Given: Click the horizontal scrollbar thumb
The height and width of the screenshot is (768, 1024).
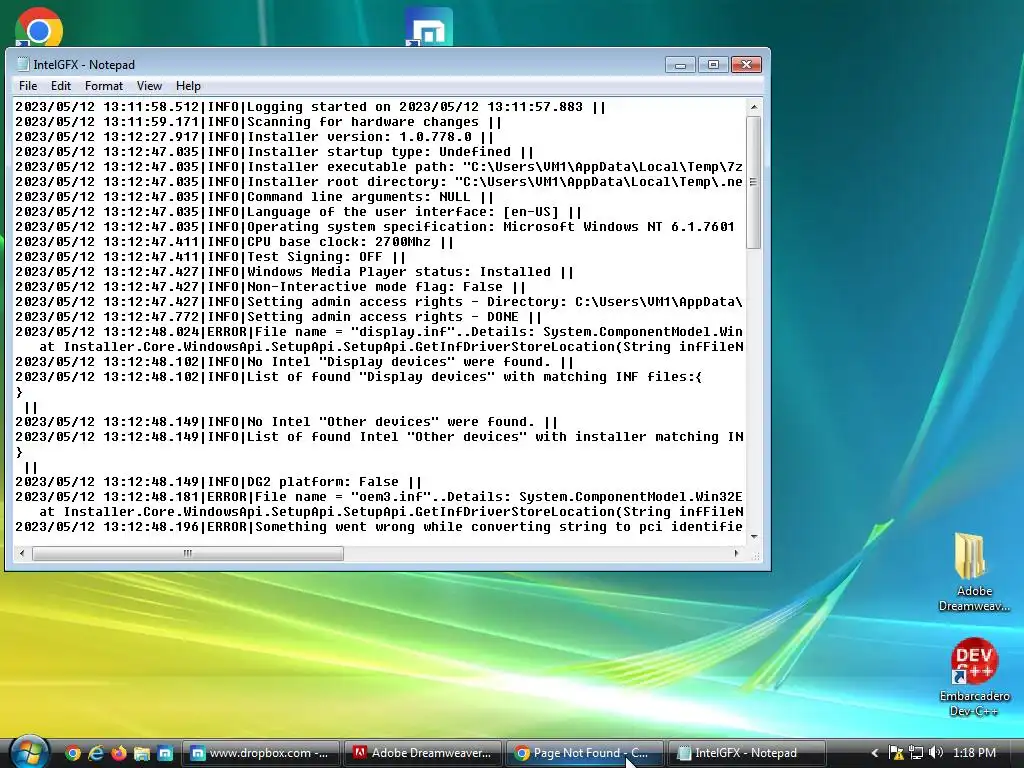Looking at the screenshot, I should pyautogui.click(x=187, y=553).
